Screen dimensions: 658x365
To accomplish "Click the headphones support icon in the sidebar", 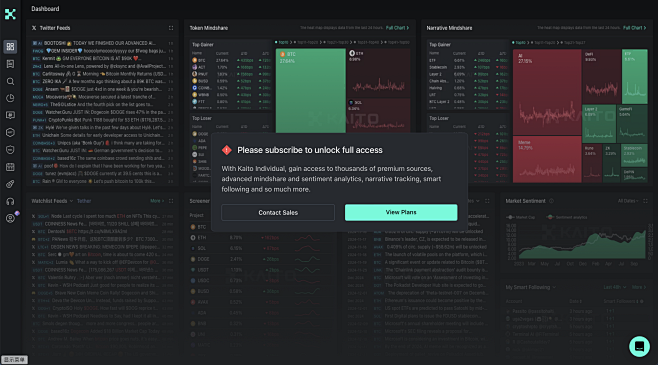I will coord(10,201).
